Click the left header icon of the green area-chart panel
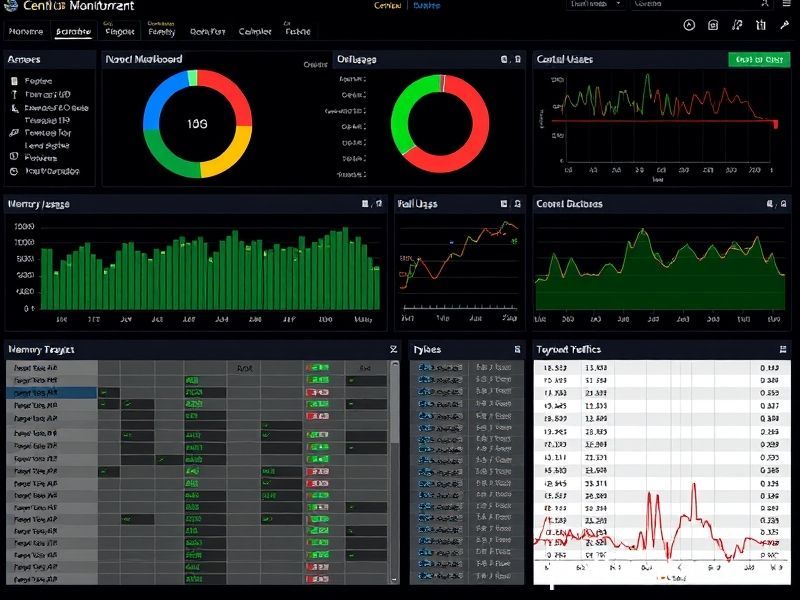 (x=770, y=204)
